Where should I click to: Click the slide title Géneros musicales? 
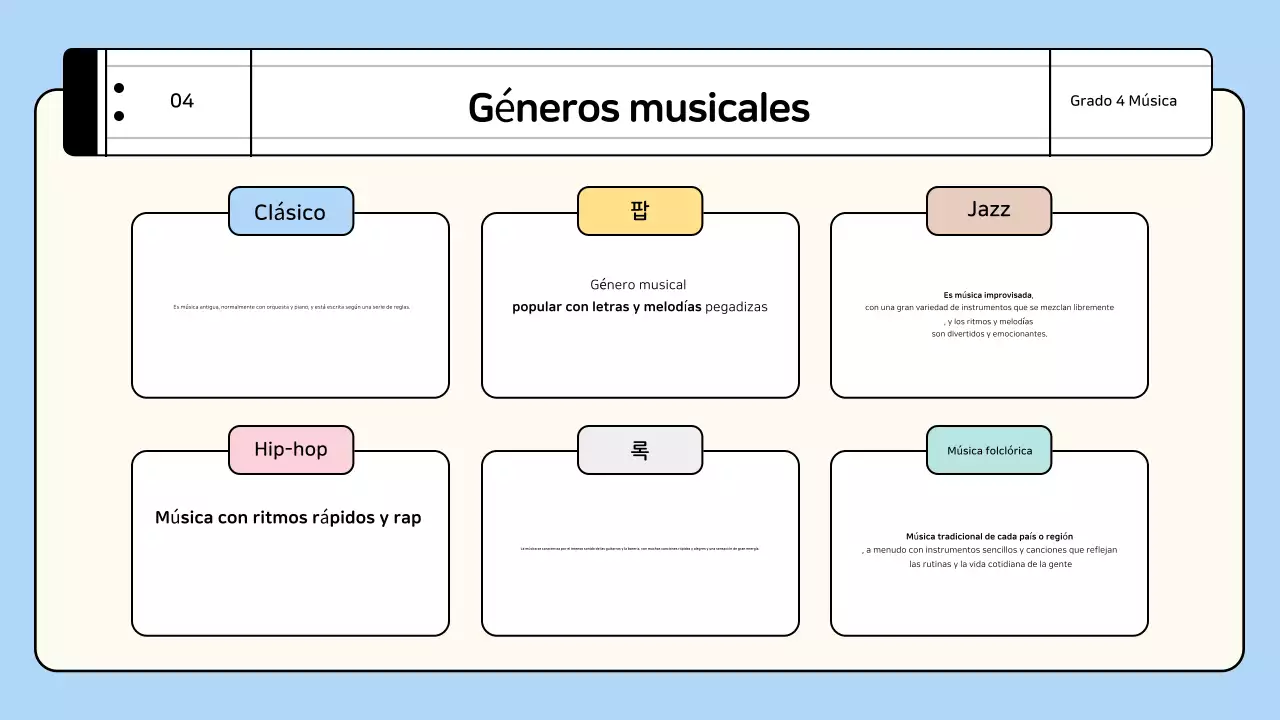point(639,108)
